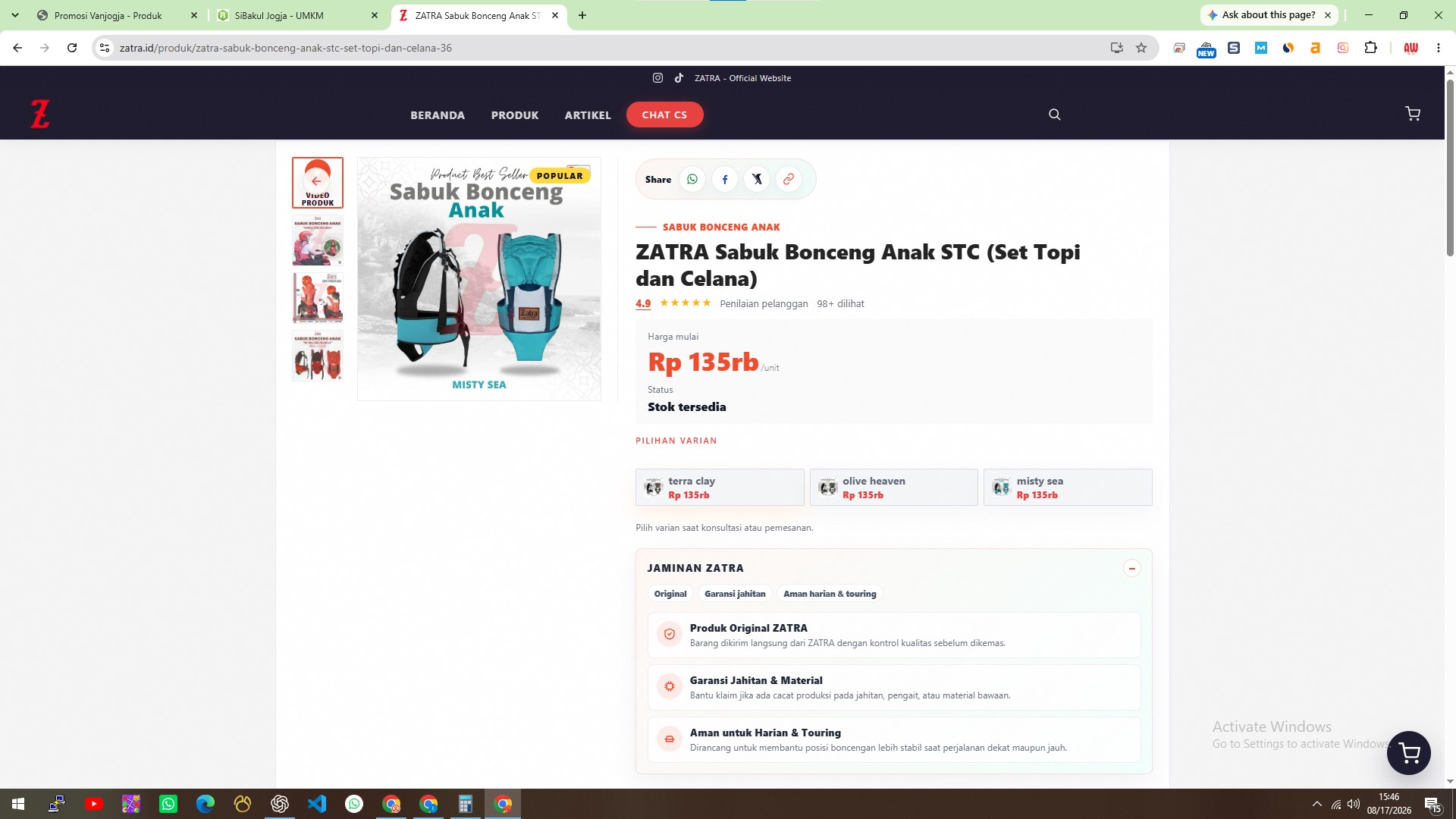Click the address bar URL
1456x819 pixels.
pyautogui.click(x=285, y=48)
